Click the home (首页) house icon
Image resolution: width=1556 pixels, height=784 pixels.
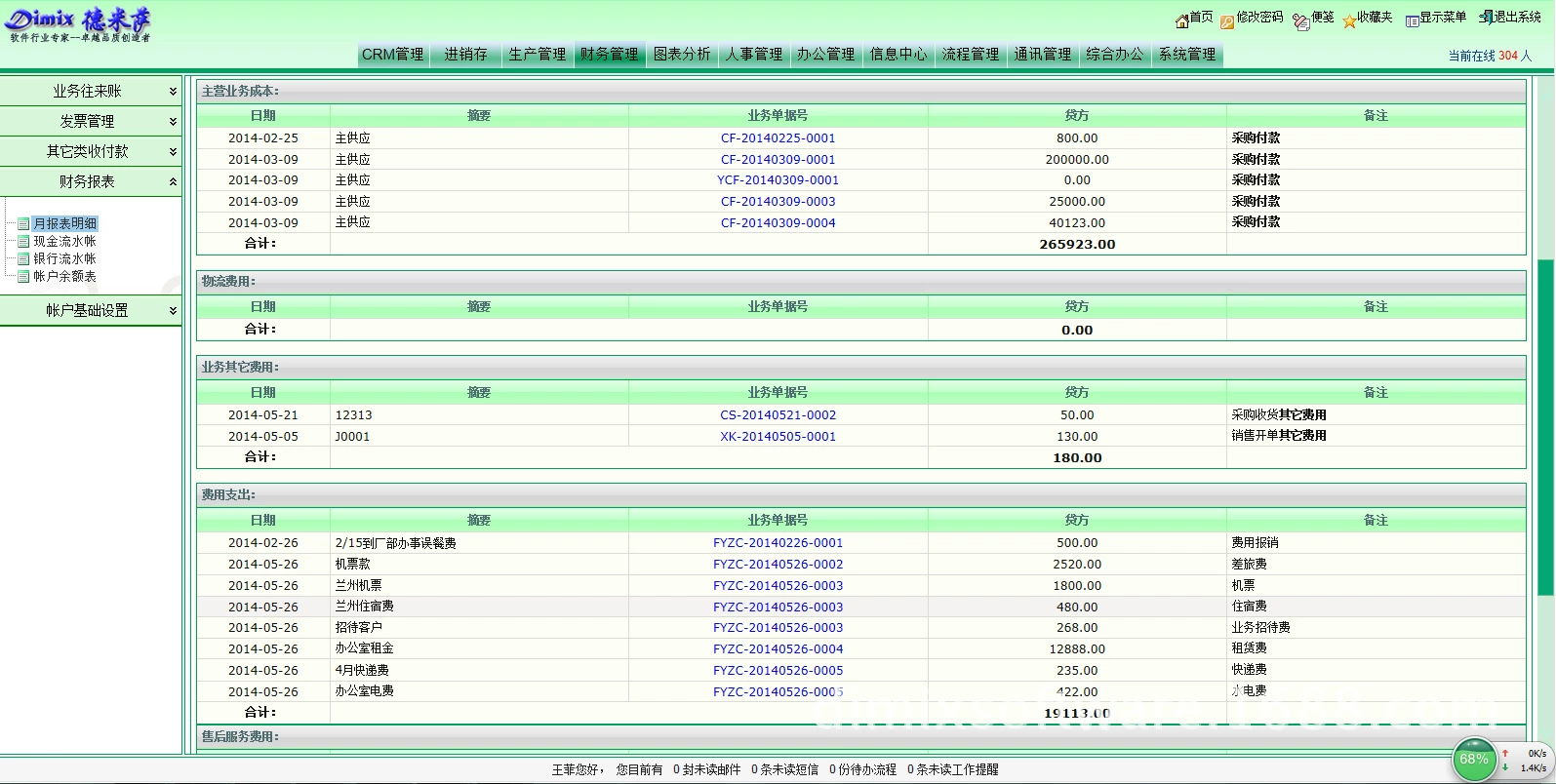pos(1181,20)
